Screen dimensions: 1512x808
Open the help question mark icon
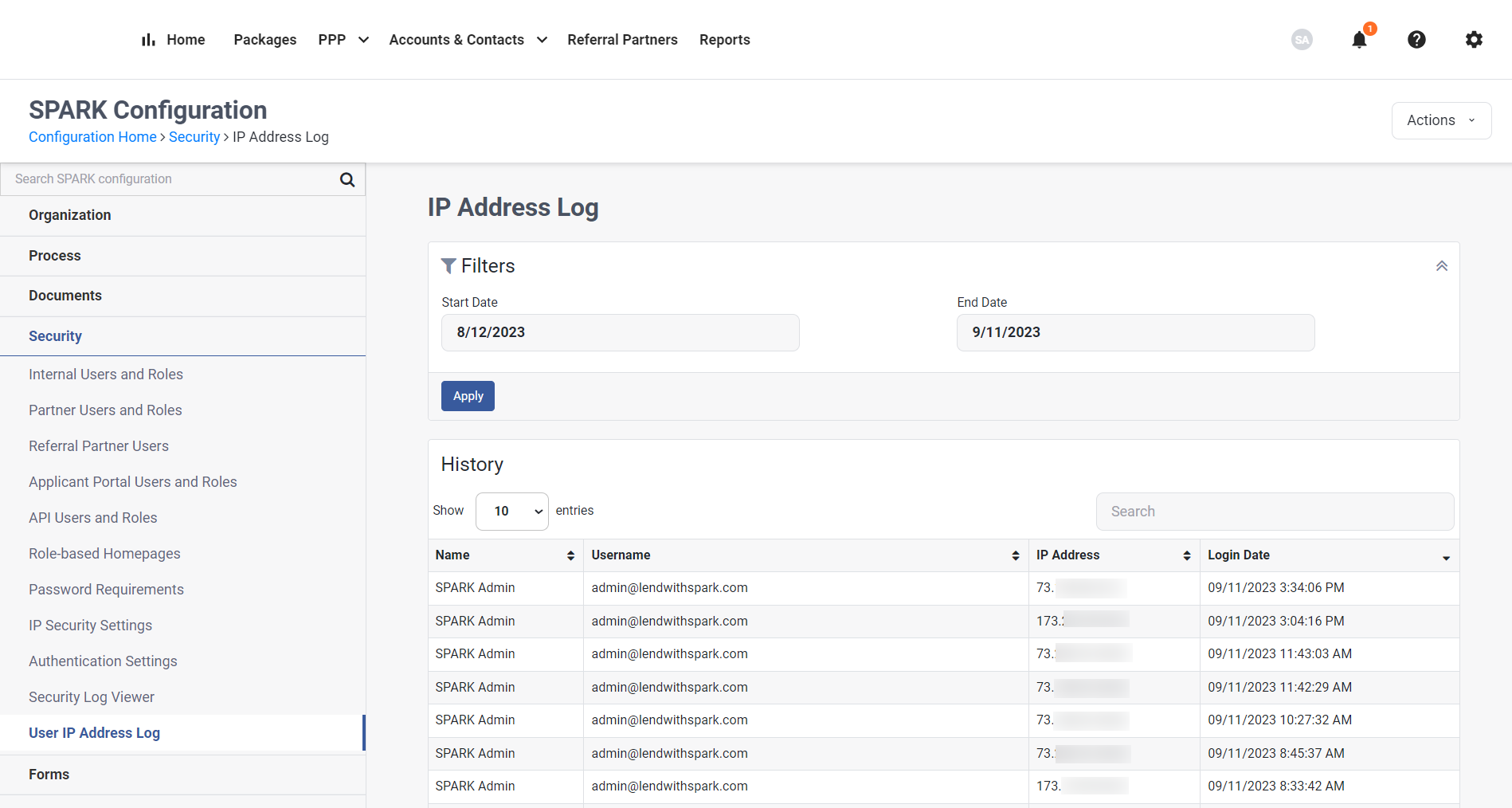coord(1416,40)
